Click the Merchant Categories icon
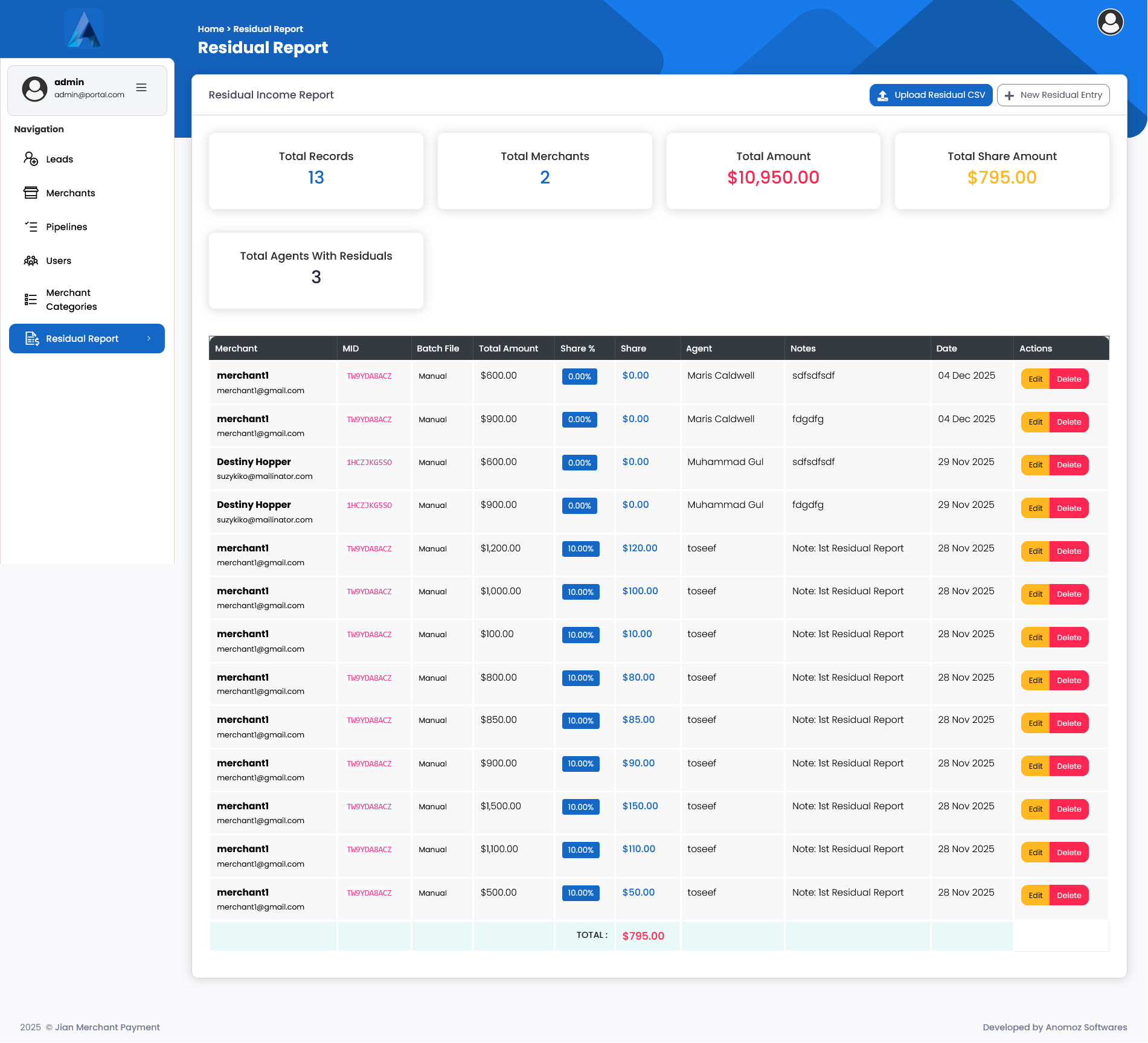Image resolution: width=1148 pixels, height=1043 pixels. pyautogui.click(x=31, y=300)
